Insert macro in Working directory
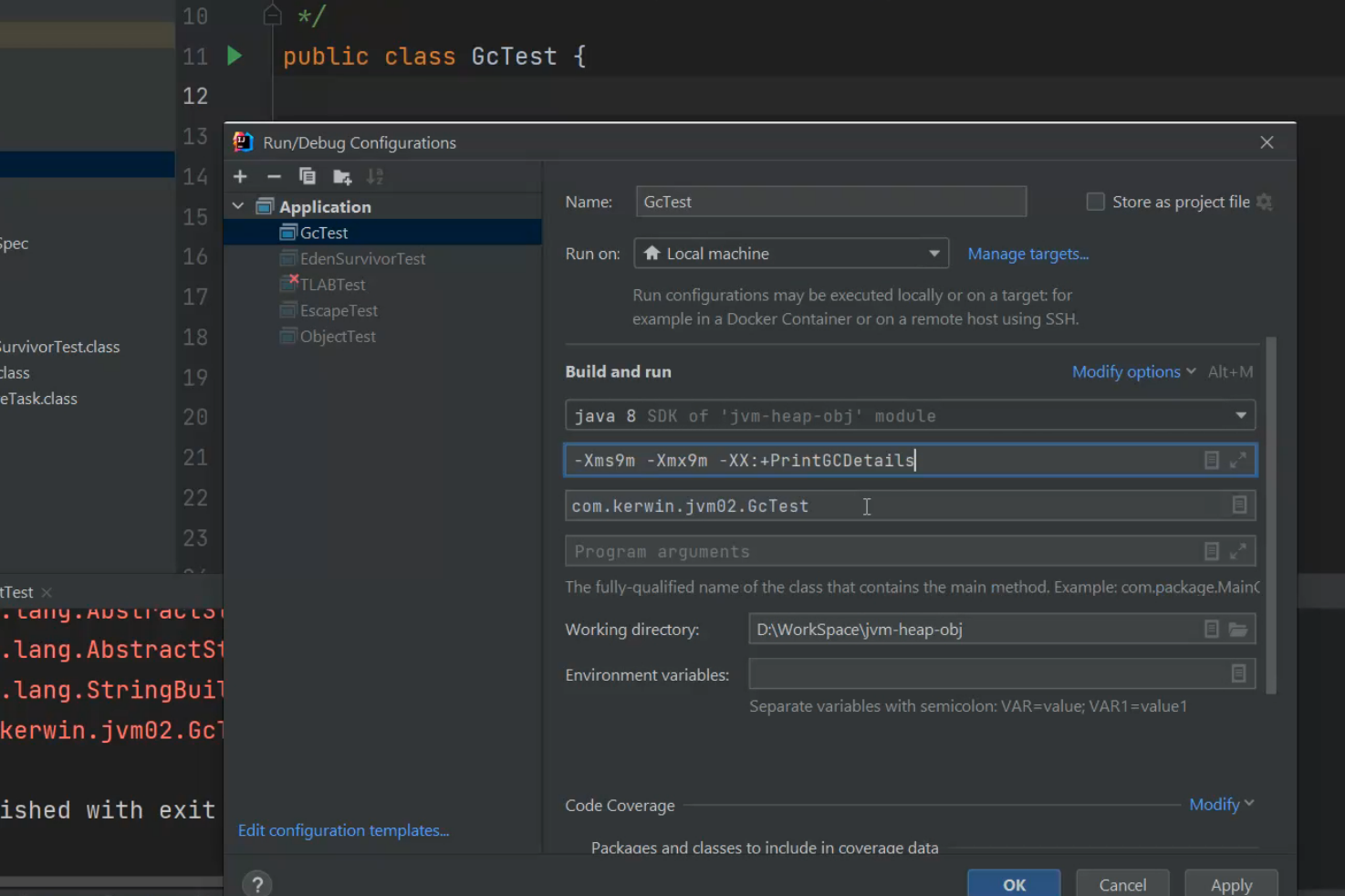The height and width of the screenshot is (896, 1345). [x=1211, y=630]
